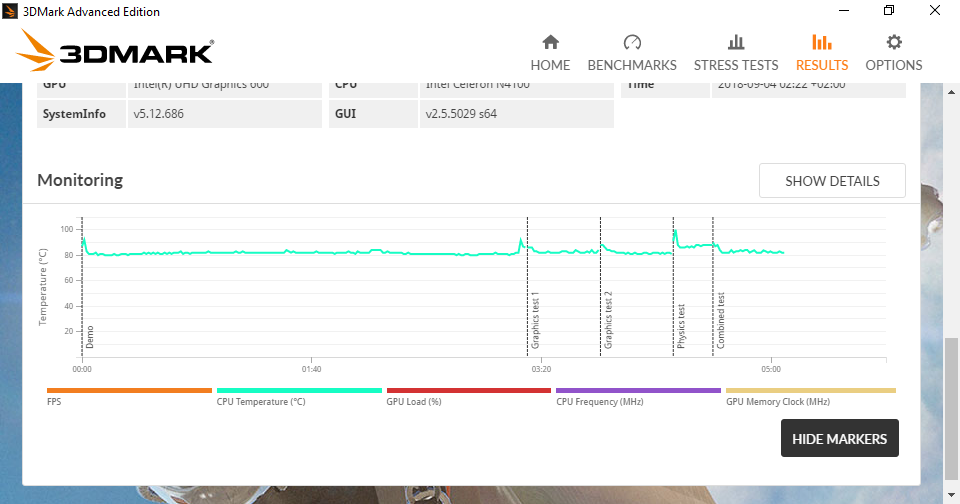Click the vertical scrollbar thumb
960x504 pixels.
click(951, 409)
